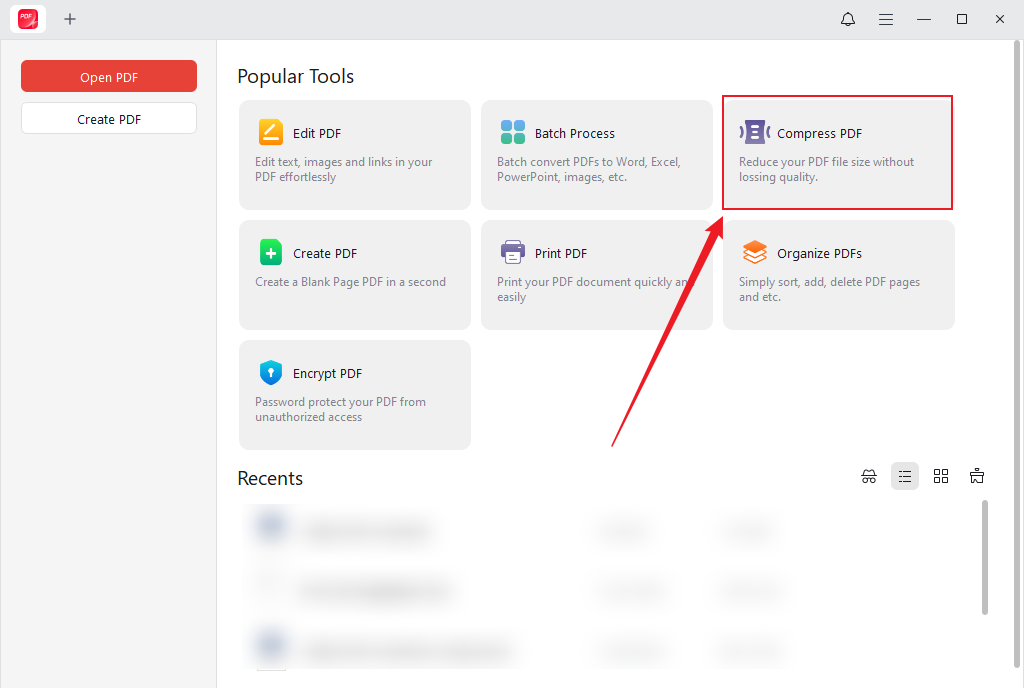
Task: Open the Create PDF tool card
Action: tap(355, 273)
